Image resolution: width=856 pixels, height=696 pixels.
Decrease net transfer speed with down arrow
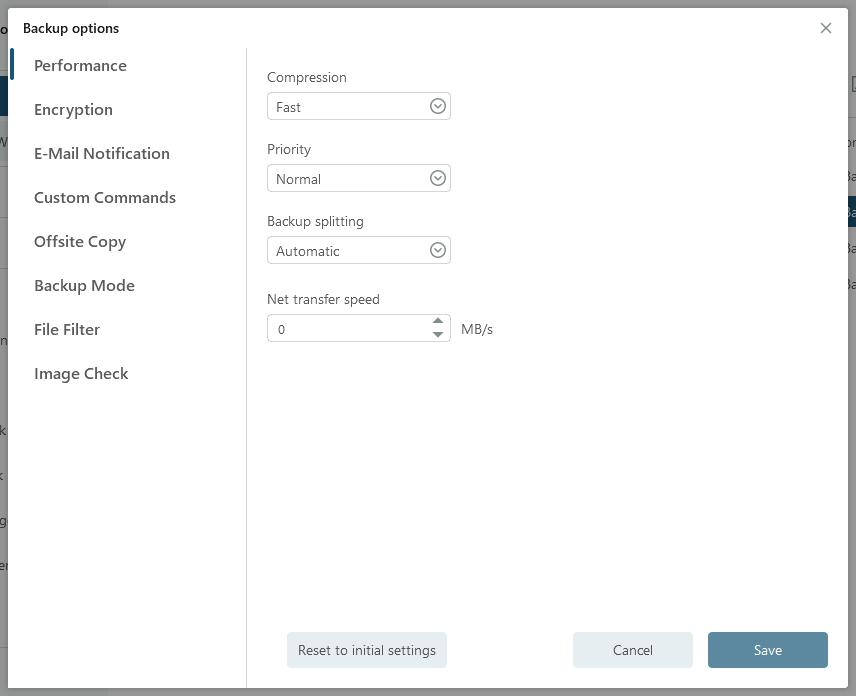pyautogui.click(x=438, y=335)
